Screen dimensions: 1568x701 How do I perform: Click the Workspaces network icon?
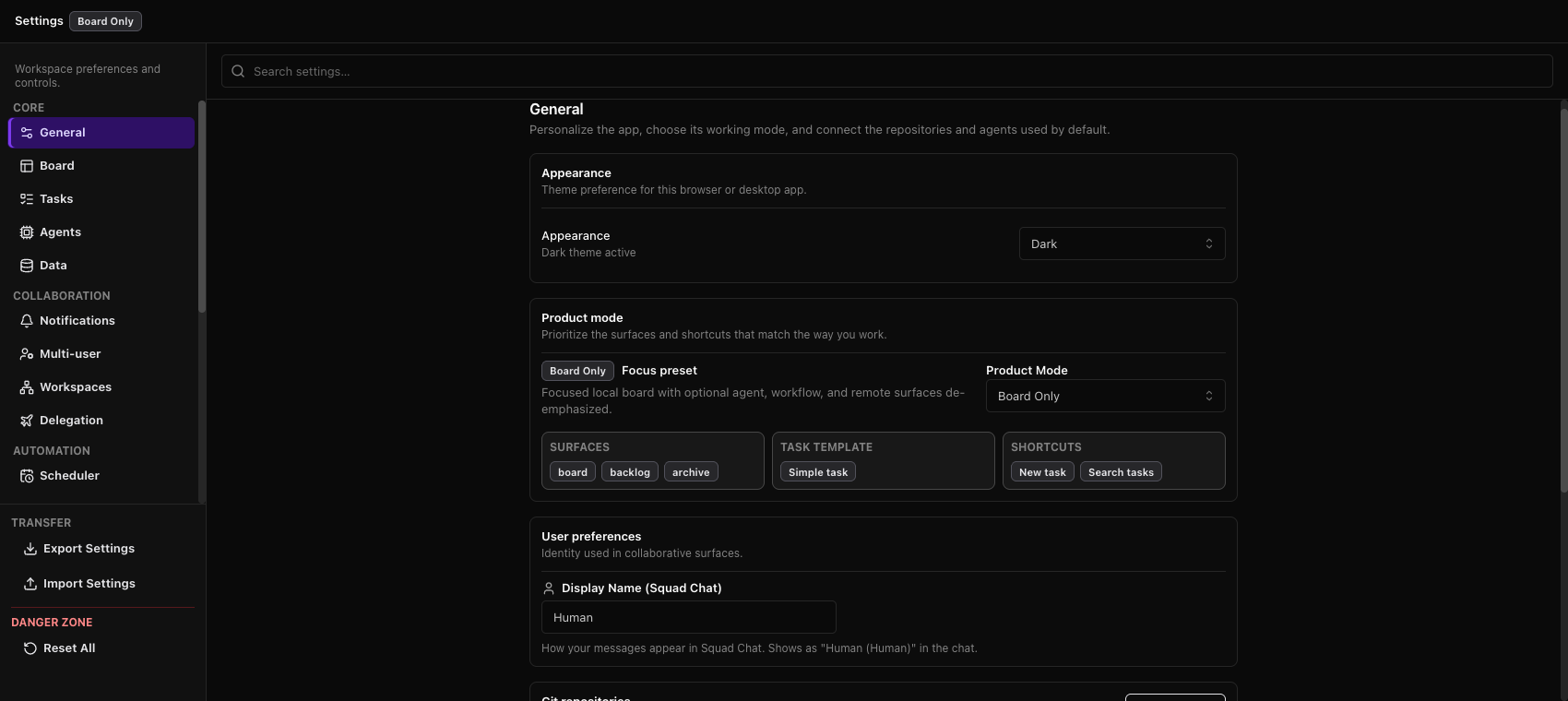click(27, 387)
